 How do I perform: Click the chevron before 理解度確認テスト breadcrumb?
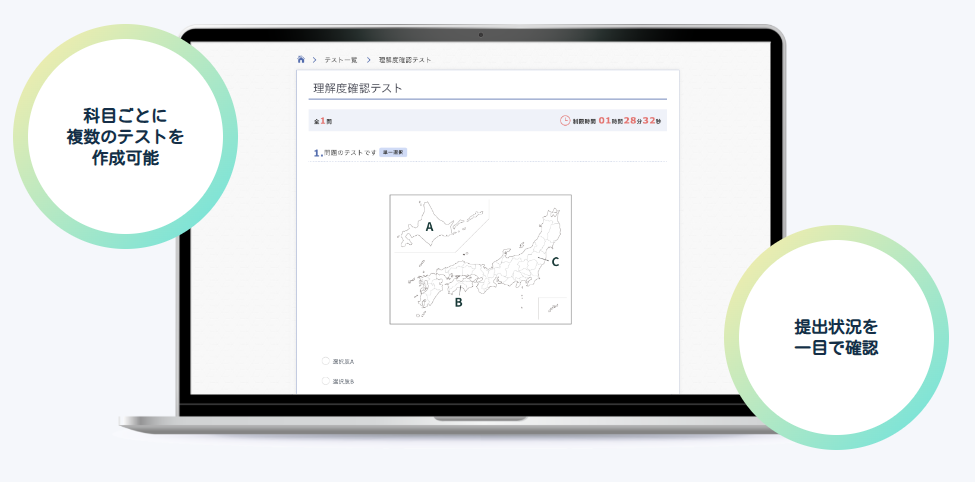coord(368,60)
